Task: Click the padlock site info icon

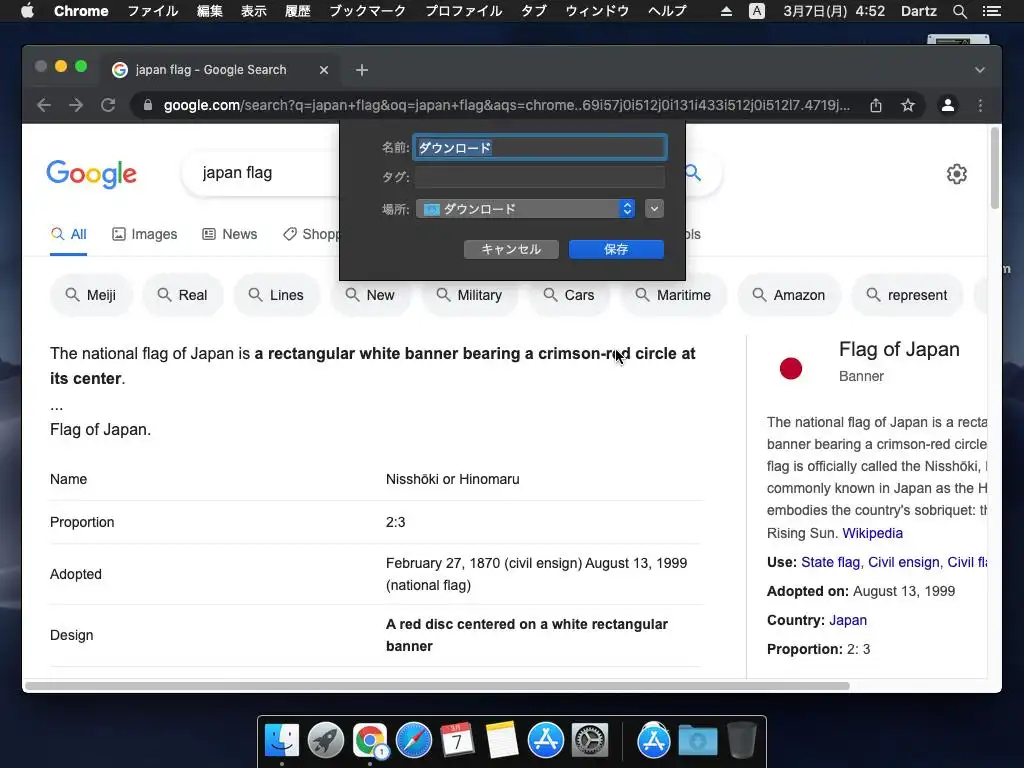Action: pos(148,105)
